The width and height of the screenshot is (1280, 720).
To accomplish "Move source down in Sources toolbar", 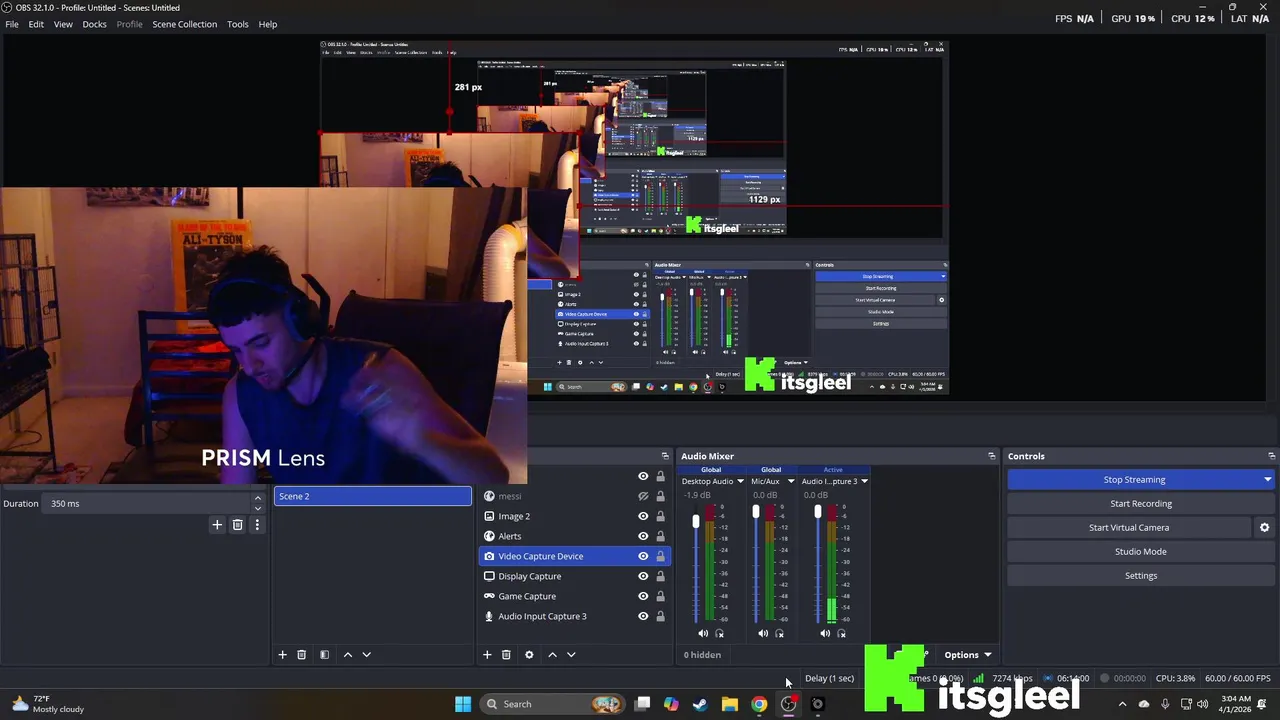I will [571, 654].
